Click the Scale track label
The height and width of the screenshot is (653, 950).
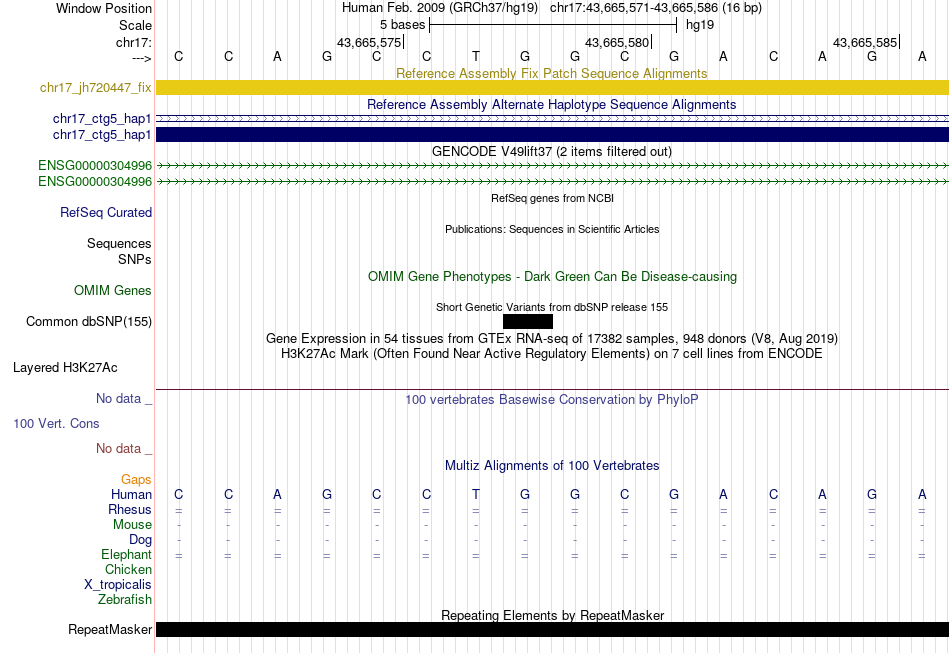(135, 25)
